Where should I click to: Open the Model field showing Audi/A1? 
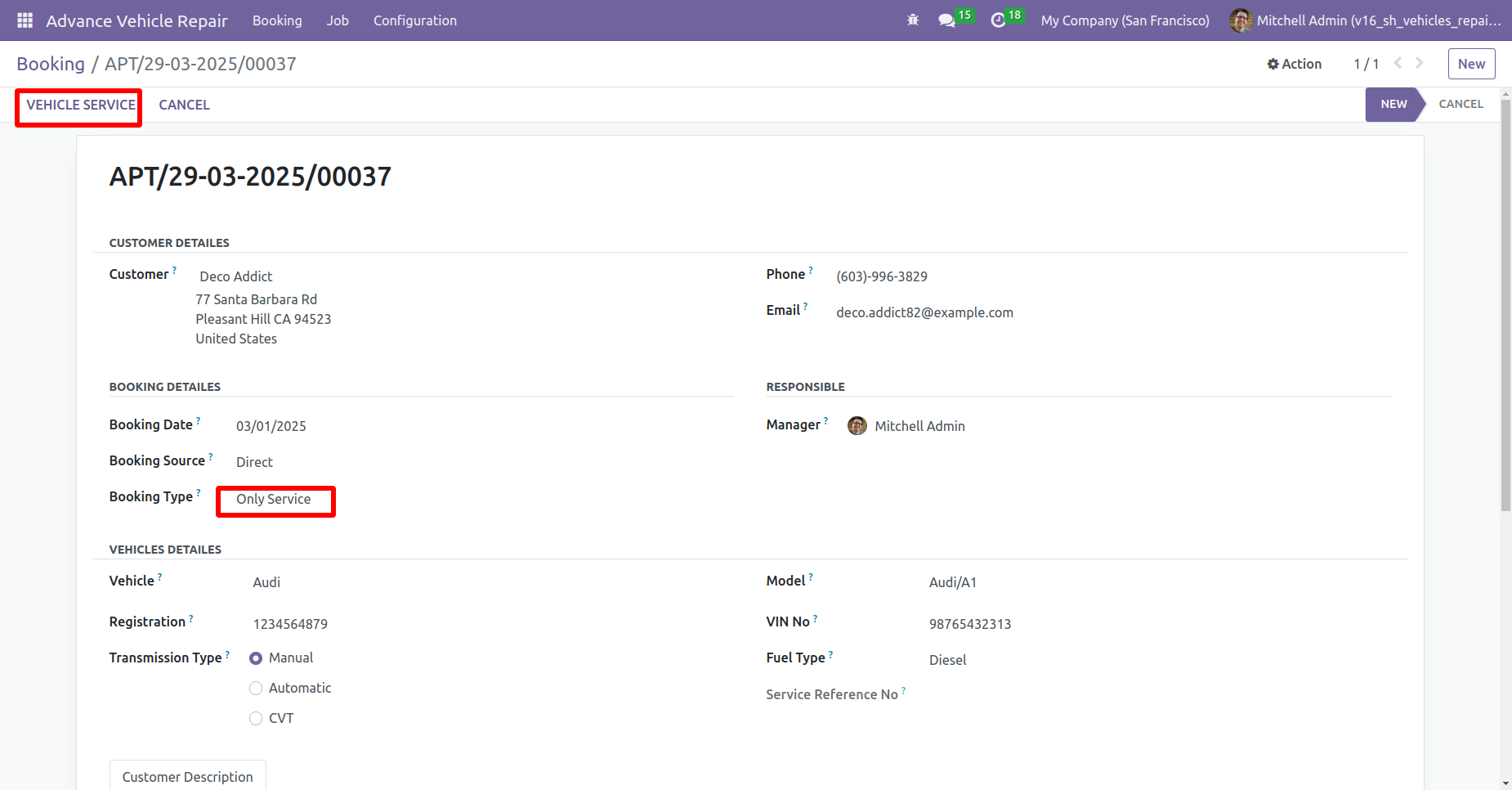953,582
